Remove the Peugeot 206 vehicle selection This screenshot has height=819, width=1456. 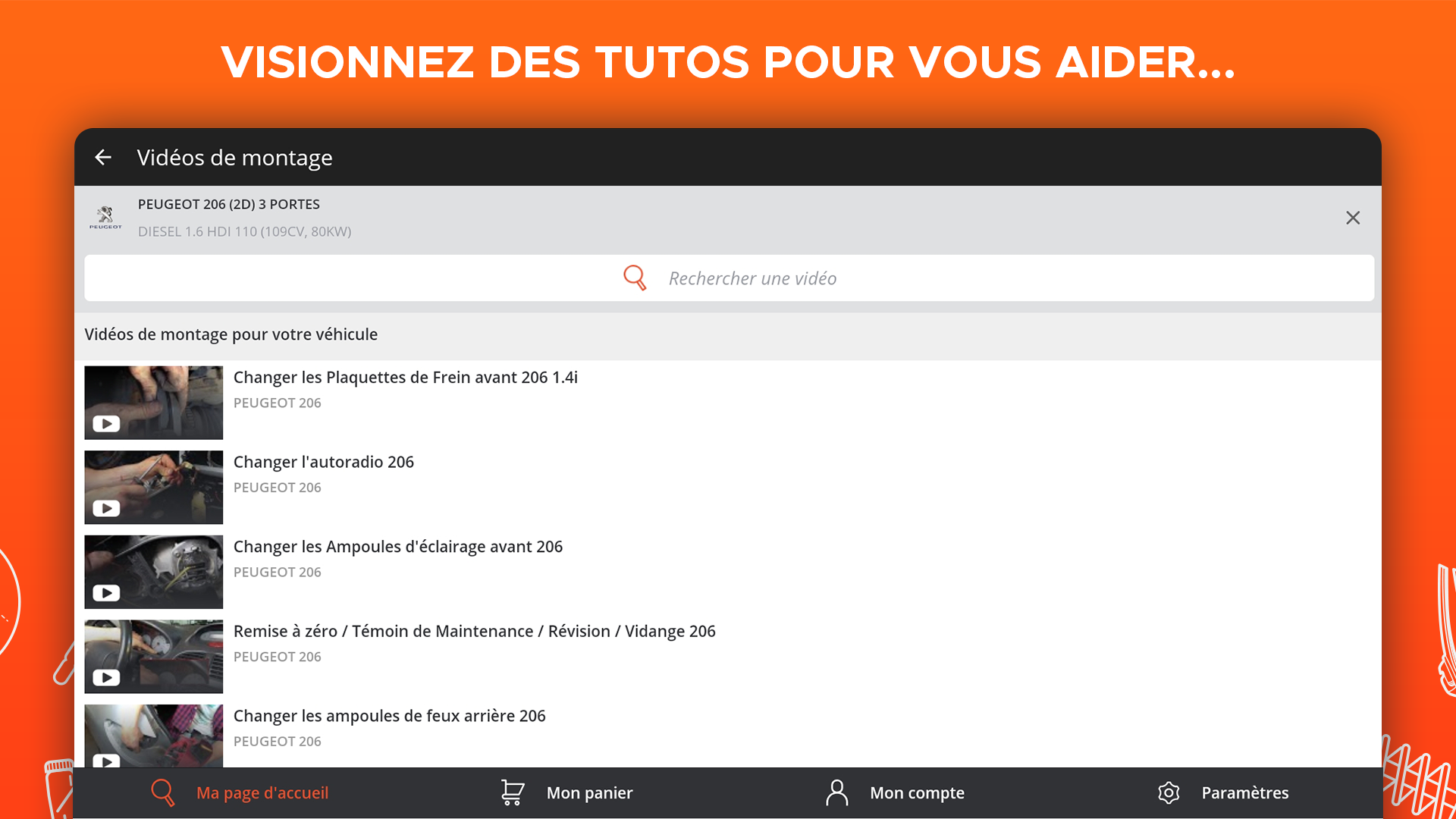(x=1352, y=218)
